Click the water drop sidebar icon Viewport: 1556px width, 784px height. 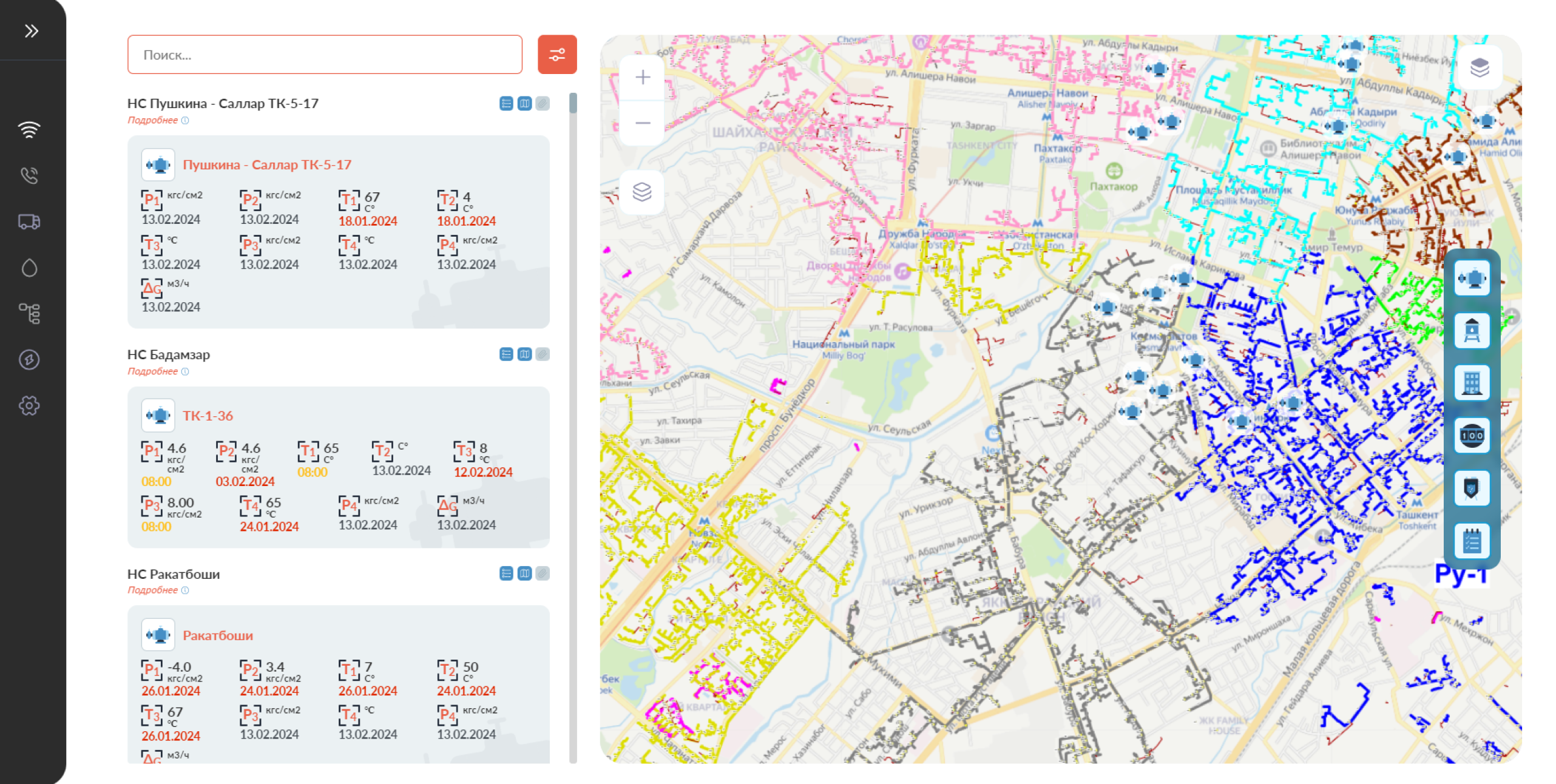[x=29, y=268]
